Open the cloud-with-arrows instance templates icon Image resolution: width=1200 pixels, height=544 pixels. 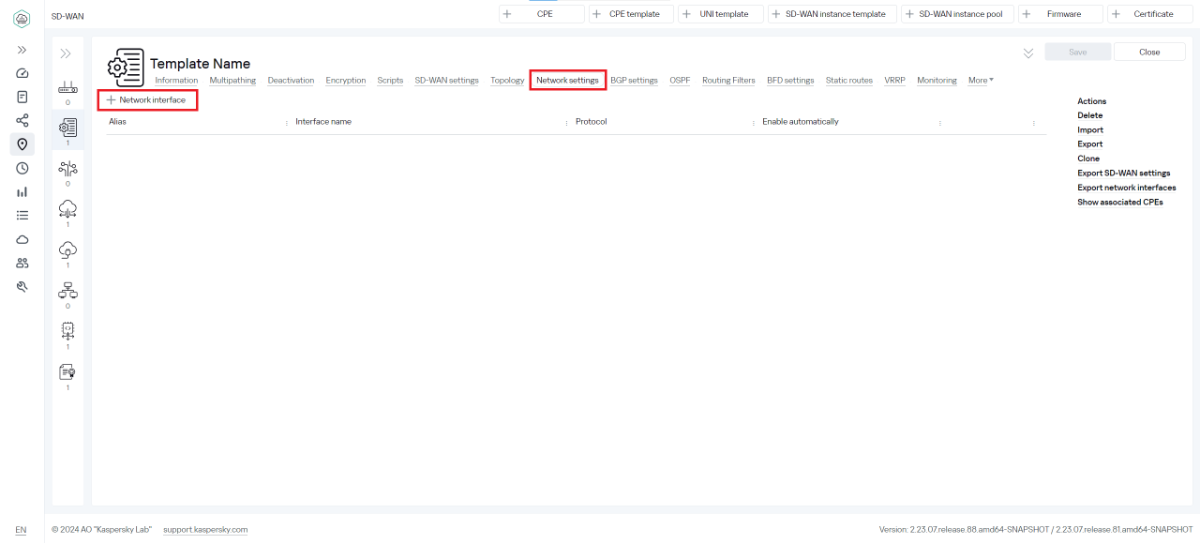(x=67, y=208)
